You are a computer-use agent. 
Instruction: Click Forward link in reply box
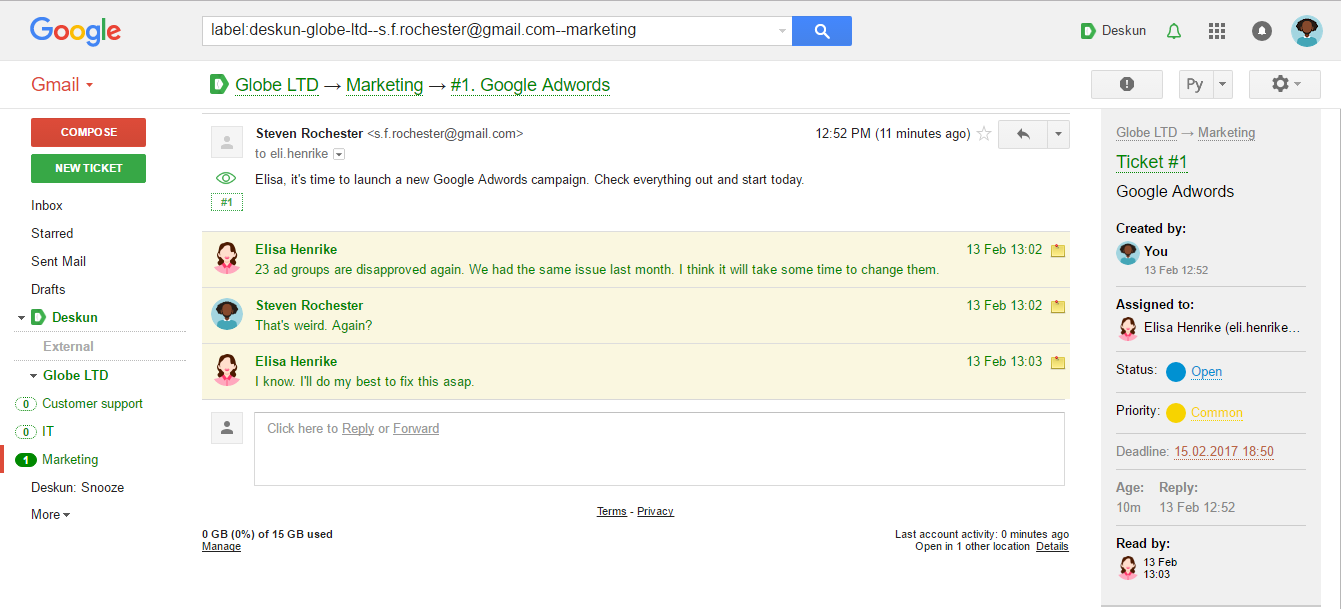click(416, 428)
